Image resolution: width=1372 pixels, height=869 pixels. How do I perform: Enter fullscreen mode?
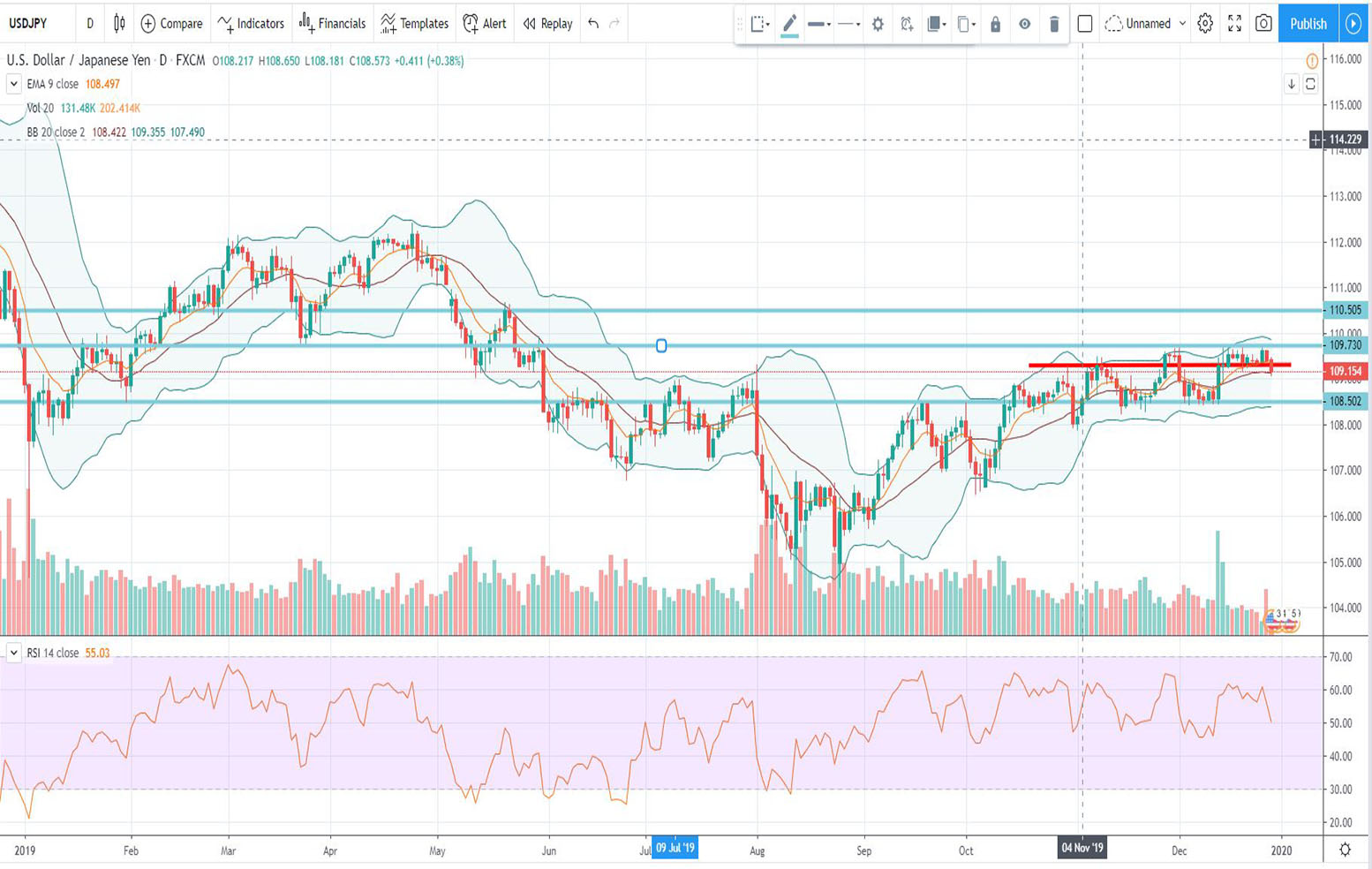(1234, 24)
